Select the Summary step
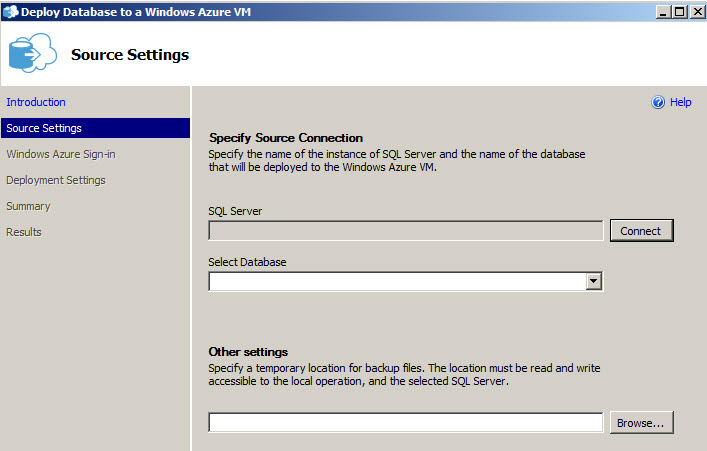Viewport: 707px width, 451px height. [x=28, y=206]
